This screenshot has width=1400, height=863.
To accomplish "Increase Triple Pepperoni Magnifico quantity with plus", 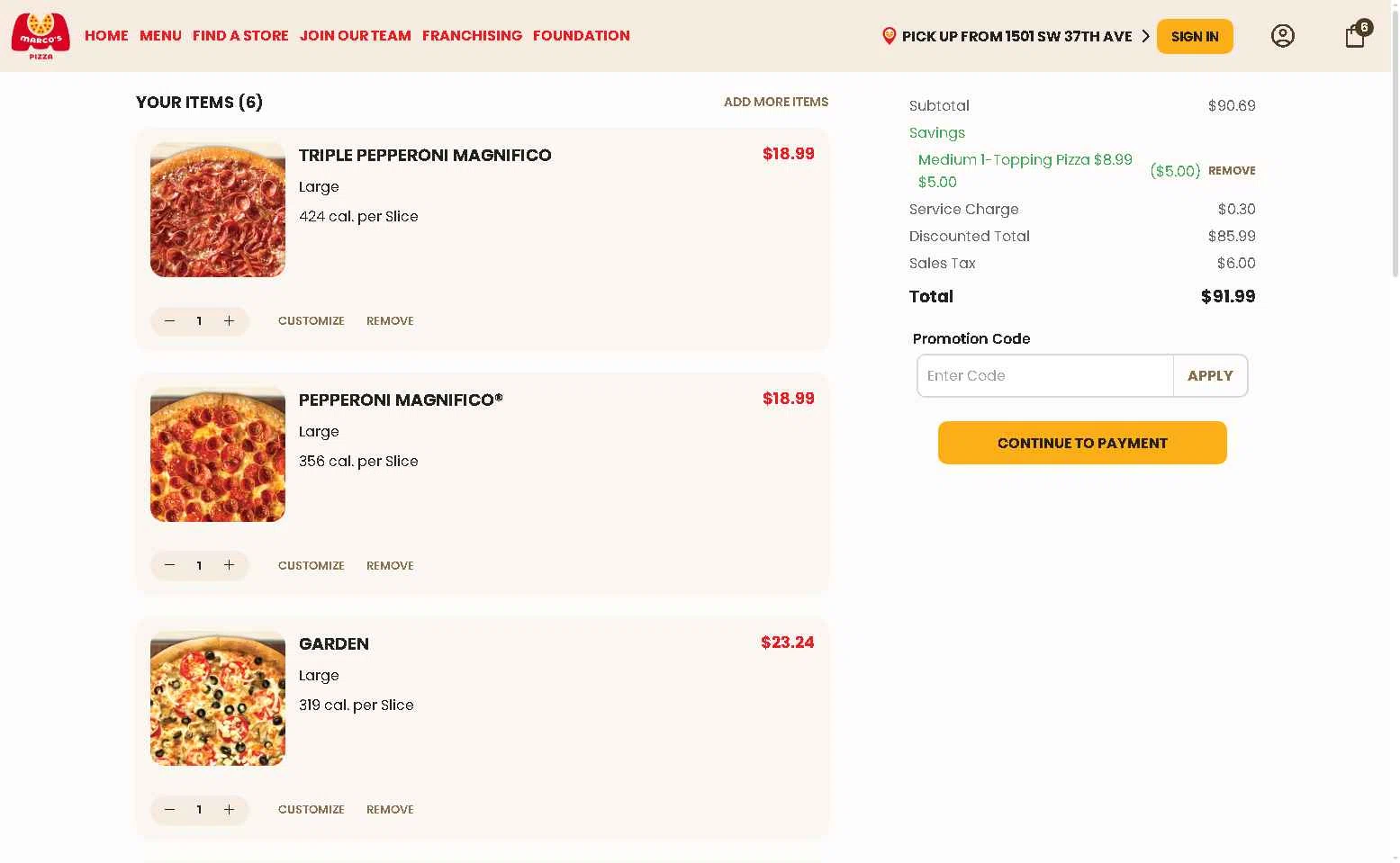I will click(230, 321).
